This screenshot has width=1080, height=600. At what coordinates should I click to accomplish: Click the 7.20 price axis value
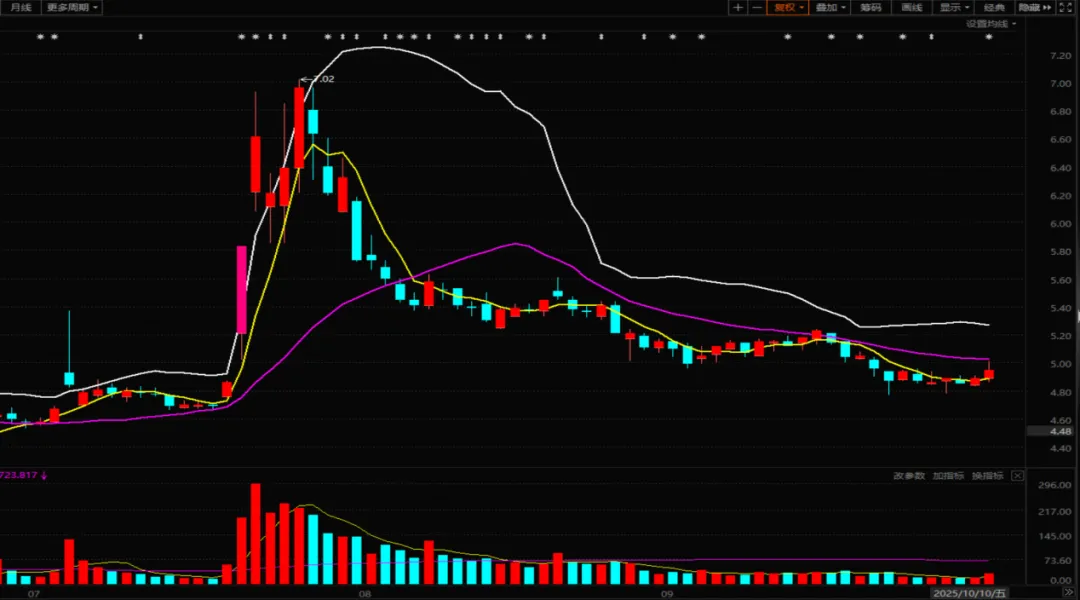(x=1061, y=55)
